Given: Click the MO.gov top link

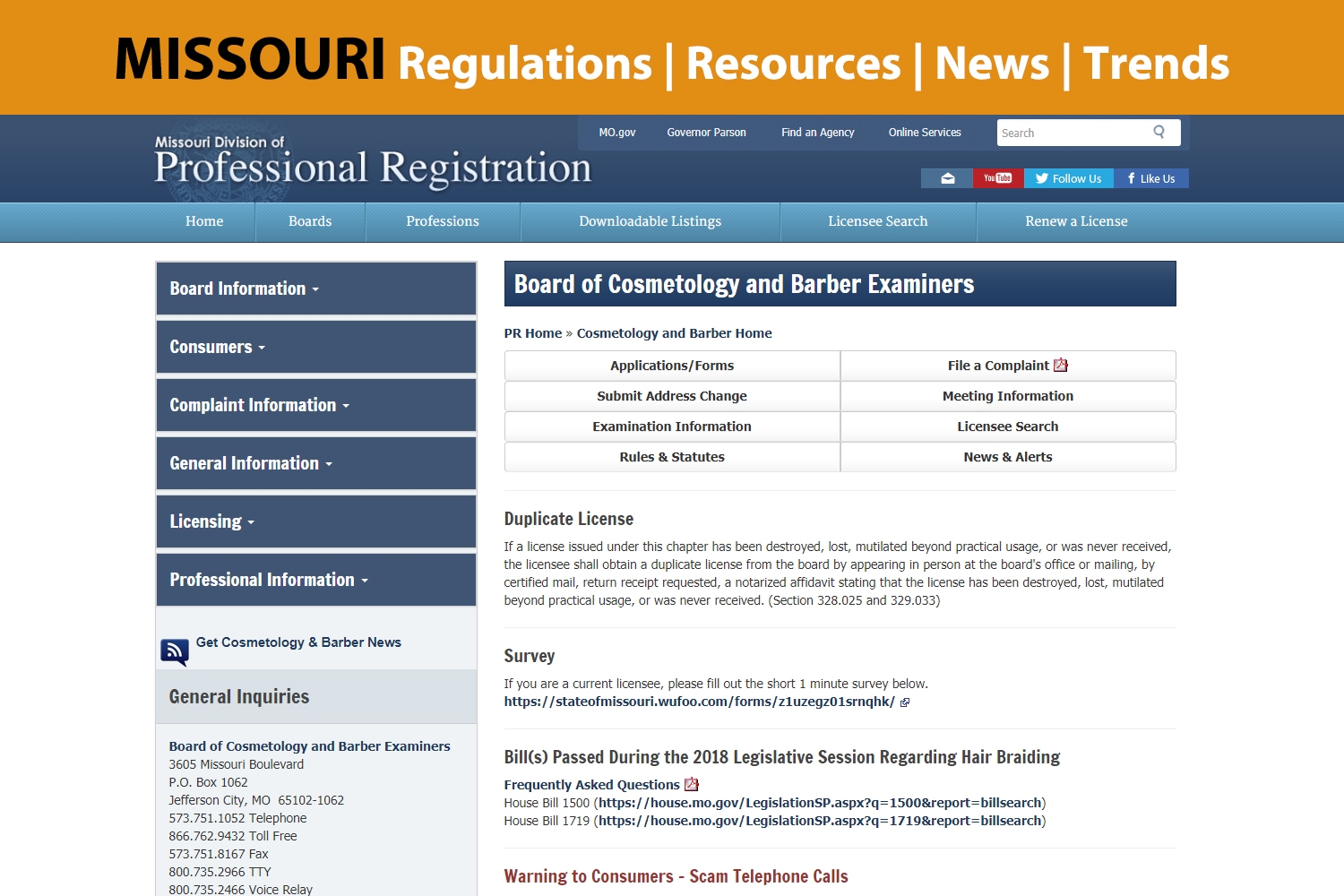Looking at the screenshot, I should [617, 133].
